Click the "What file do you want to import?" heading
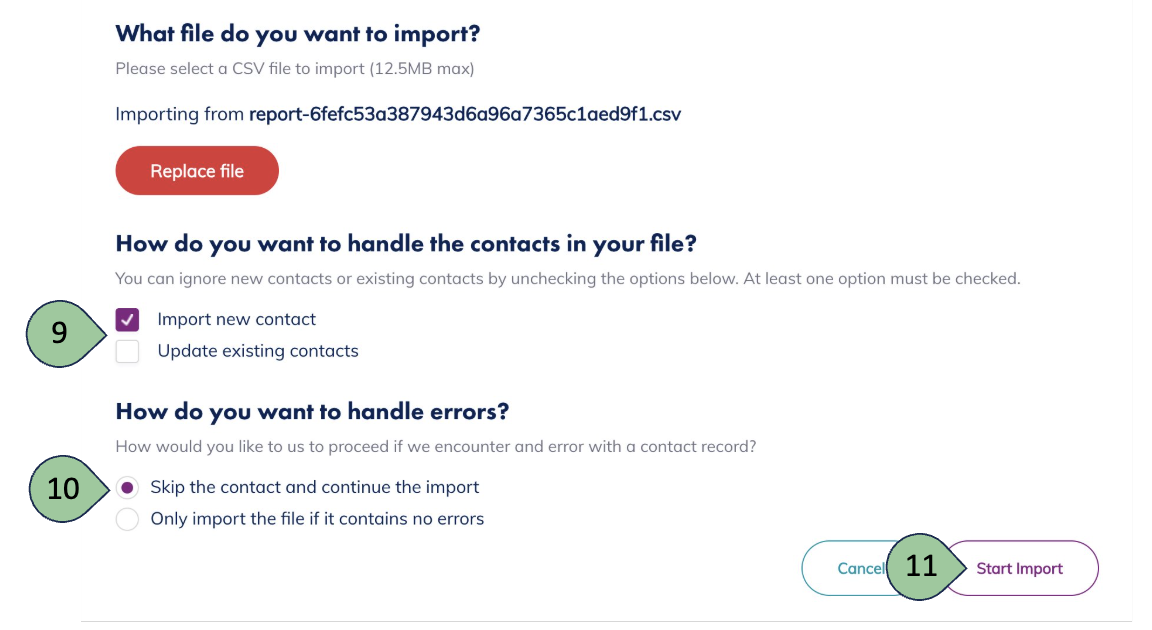This screenshot has width=1152, height=630. click(x=298, y=34)
